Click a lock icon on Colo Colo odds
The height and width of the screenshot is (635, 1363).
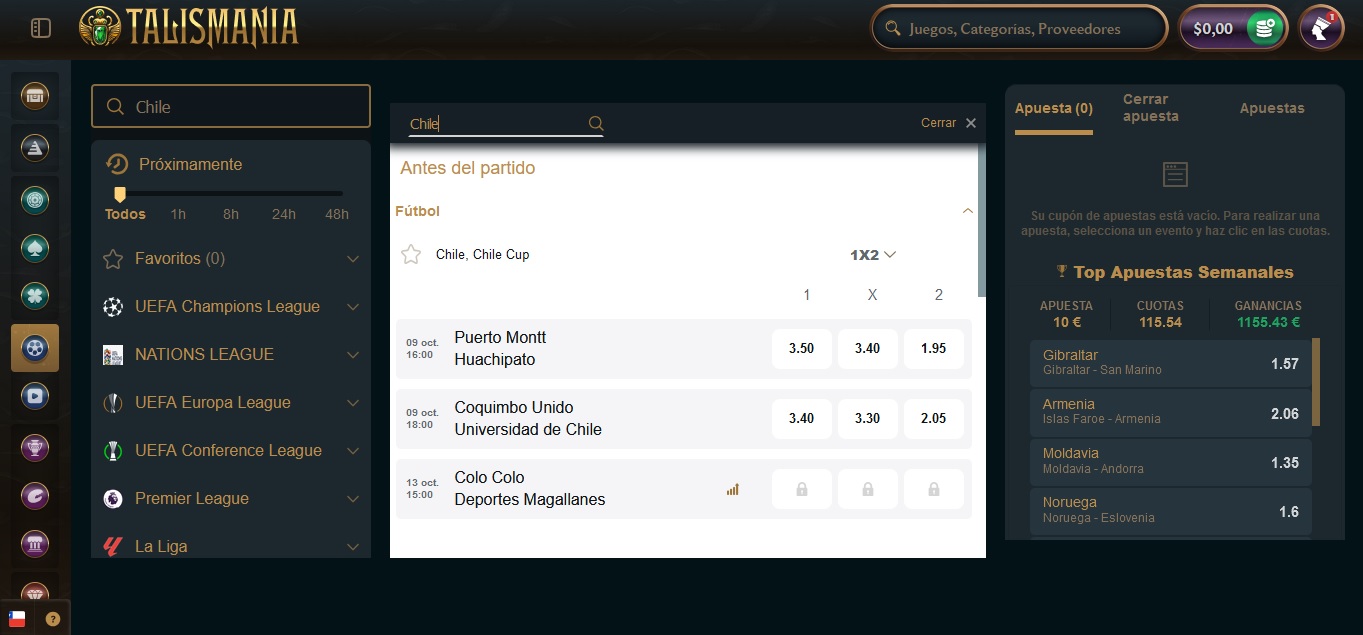(x=801, y=488)
